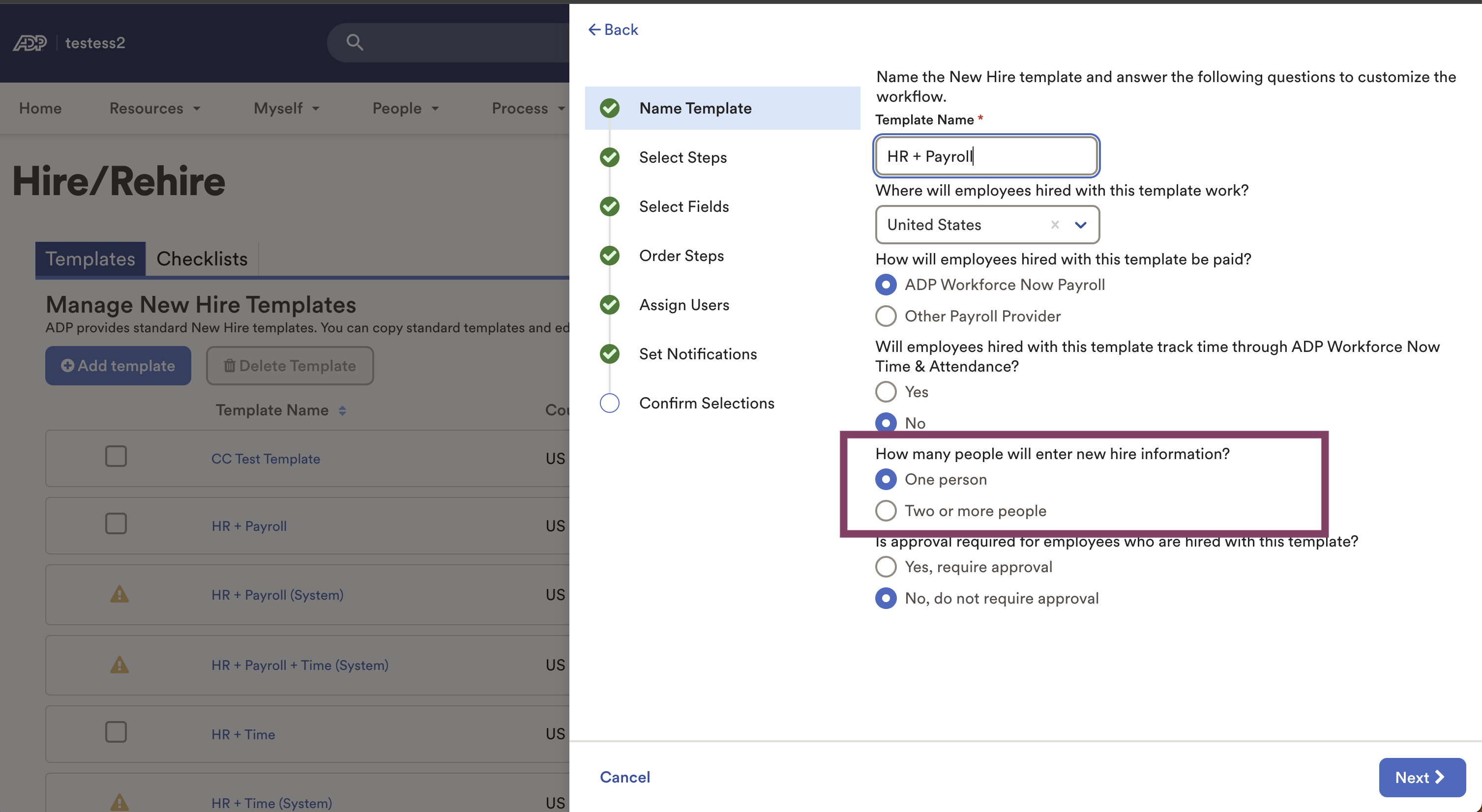Viewport: 1482px width, 812px height.
Task: Select Other Payroll Provider option
Action: click(886, 316)
